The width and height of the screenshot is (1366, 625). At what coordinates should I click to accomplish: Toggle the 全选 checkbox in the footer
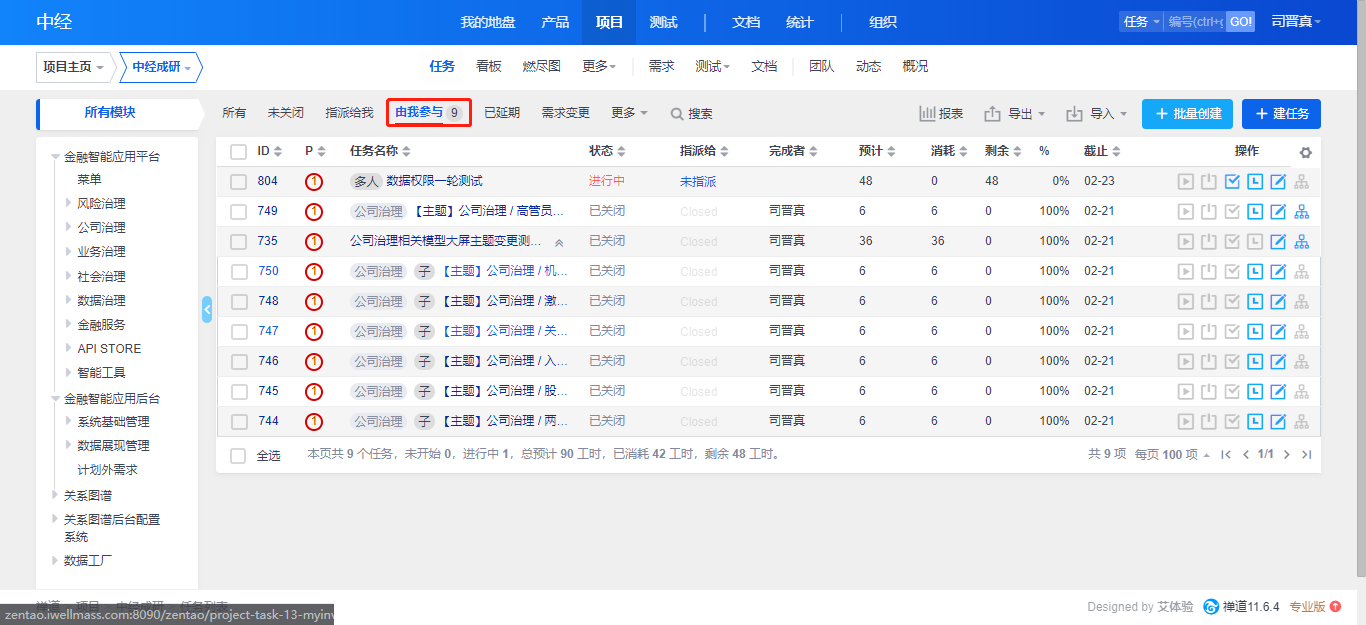(x=238, y=455)
